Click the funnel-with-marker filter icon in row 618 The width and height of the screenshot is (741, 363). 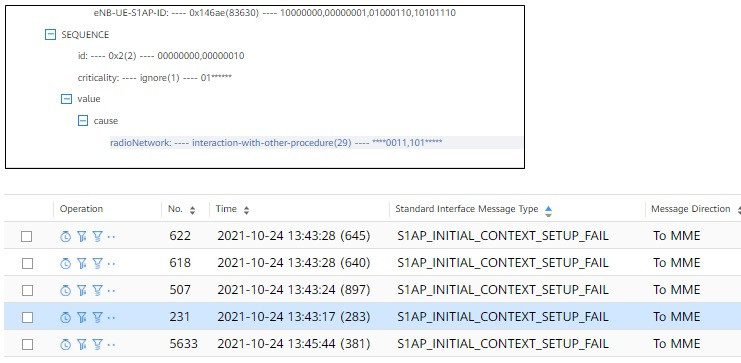tap(81, 263)
